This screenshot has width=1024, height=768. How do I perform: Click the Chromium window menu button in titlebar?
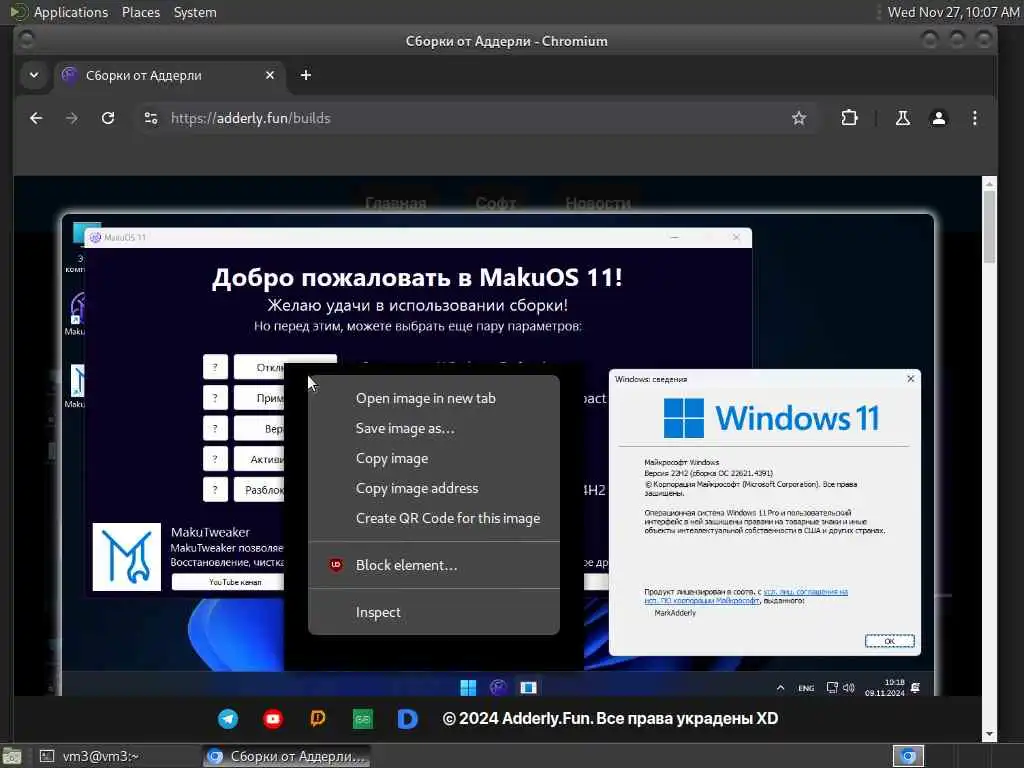point(27,40)
